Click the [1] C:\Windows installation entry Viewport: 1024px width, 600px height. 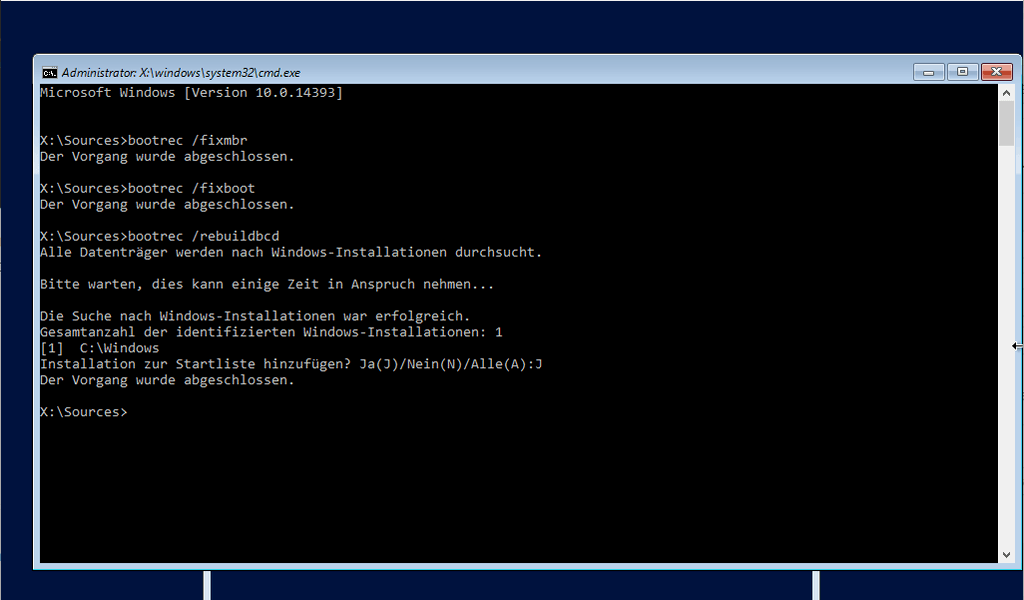pos(99,348)
